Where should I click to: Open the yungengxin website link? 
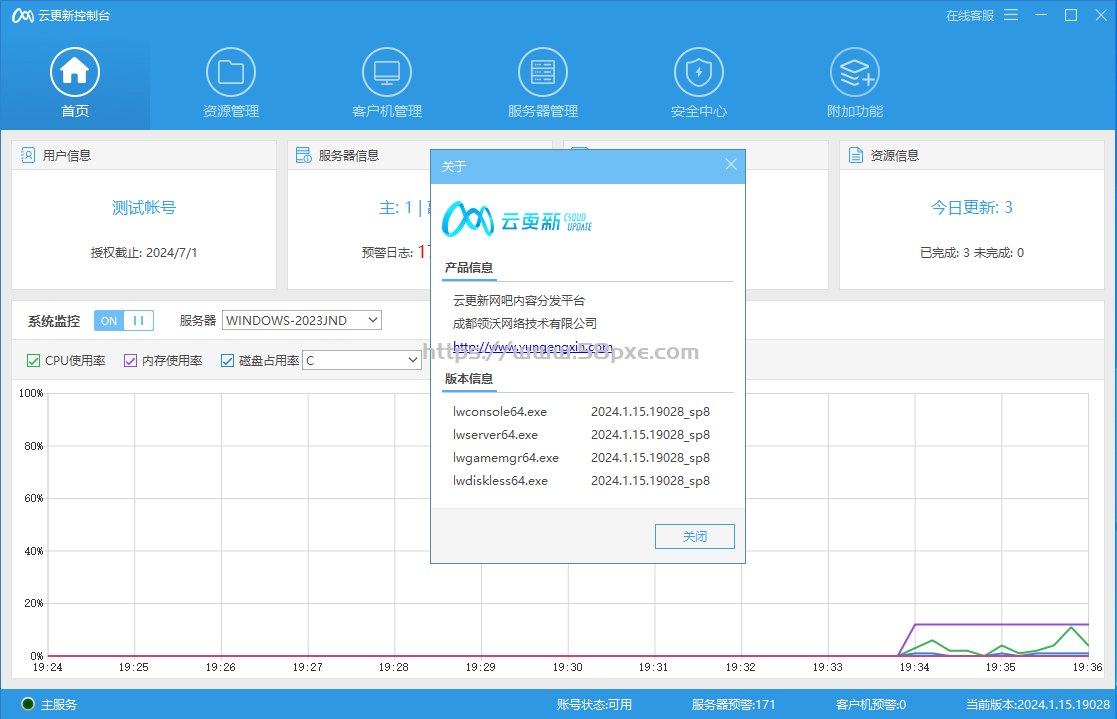533,347
